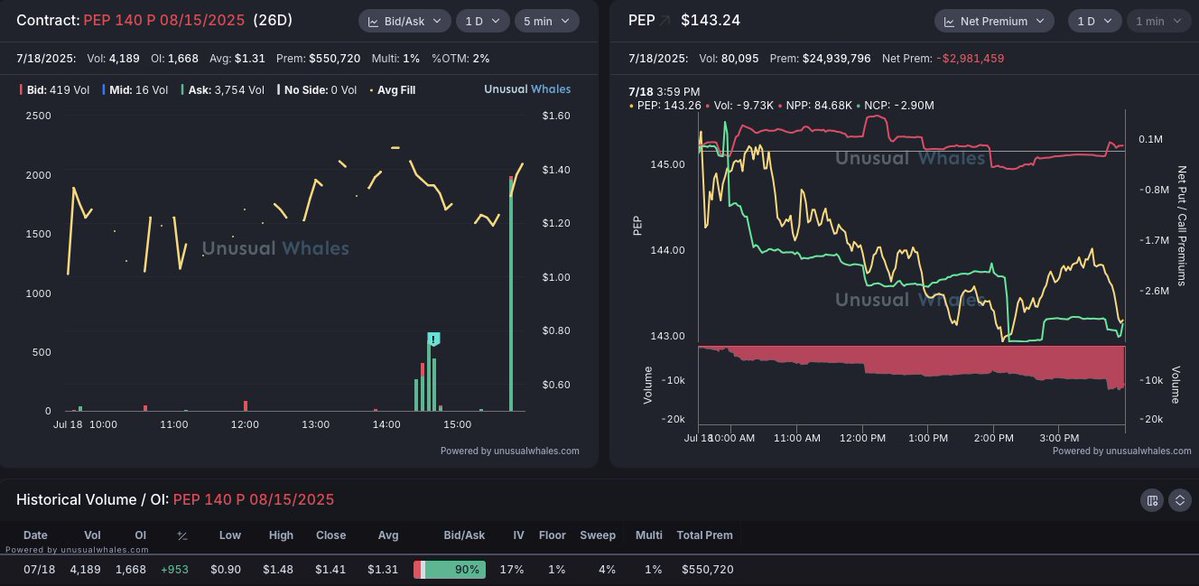
Task: Toggle the Avg Fill legend series
Action: (x=392, y=90)
